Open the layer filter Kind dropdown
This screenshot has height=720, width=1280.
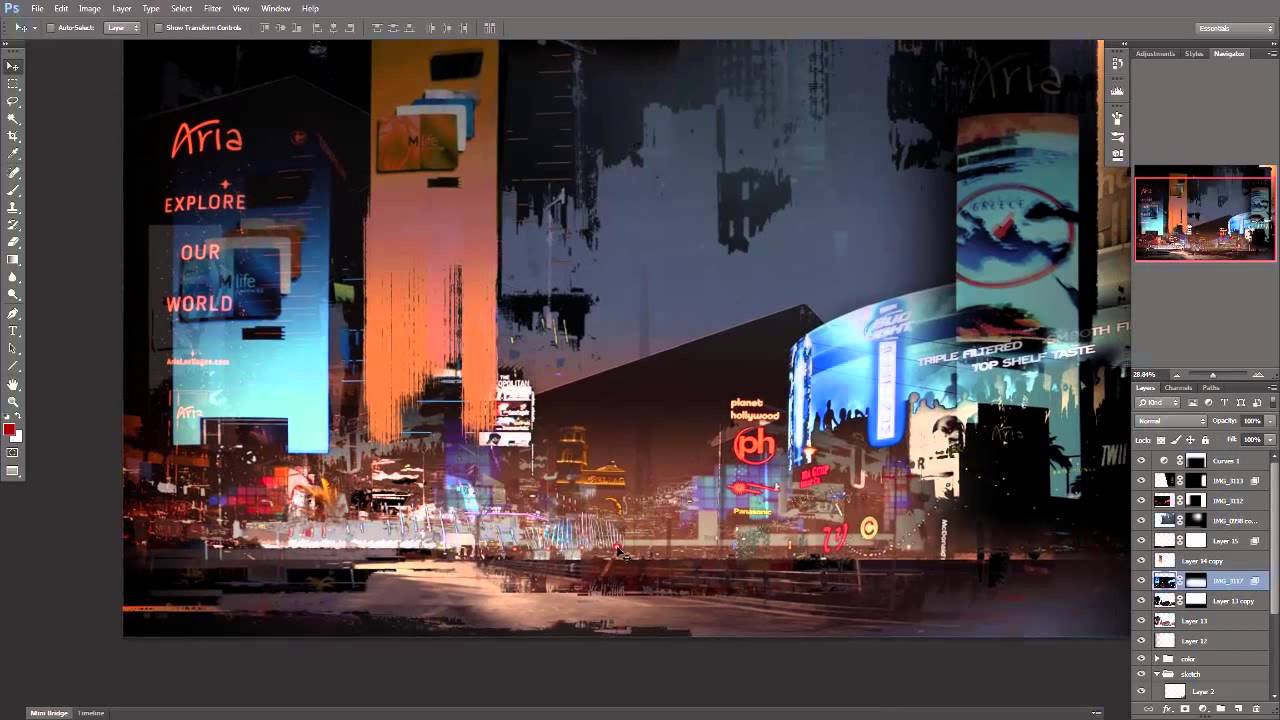click(x=1158, y=402)
